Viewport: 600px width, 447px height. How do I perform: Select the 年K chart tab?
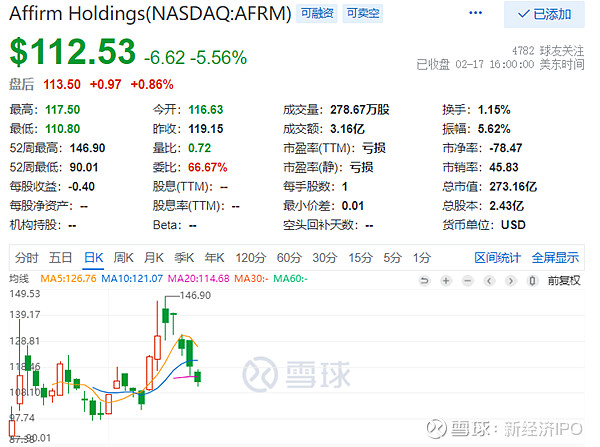coord(214,258)
